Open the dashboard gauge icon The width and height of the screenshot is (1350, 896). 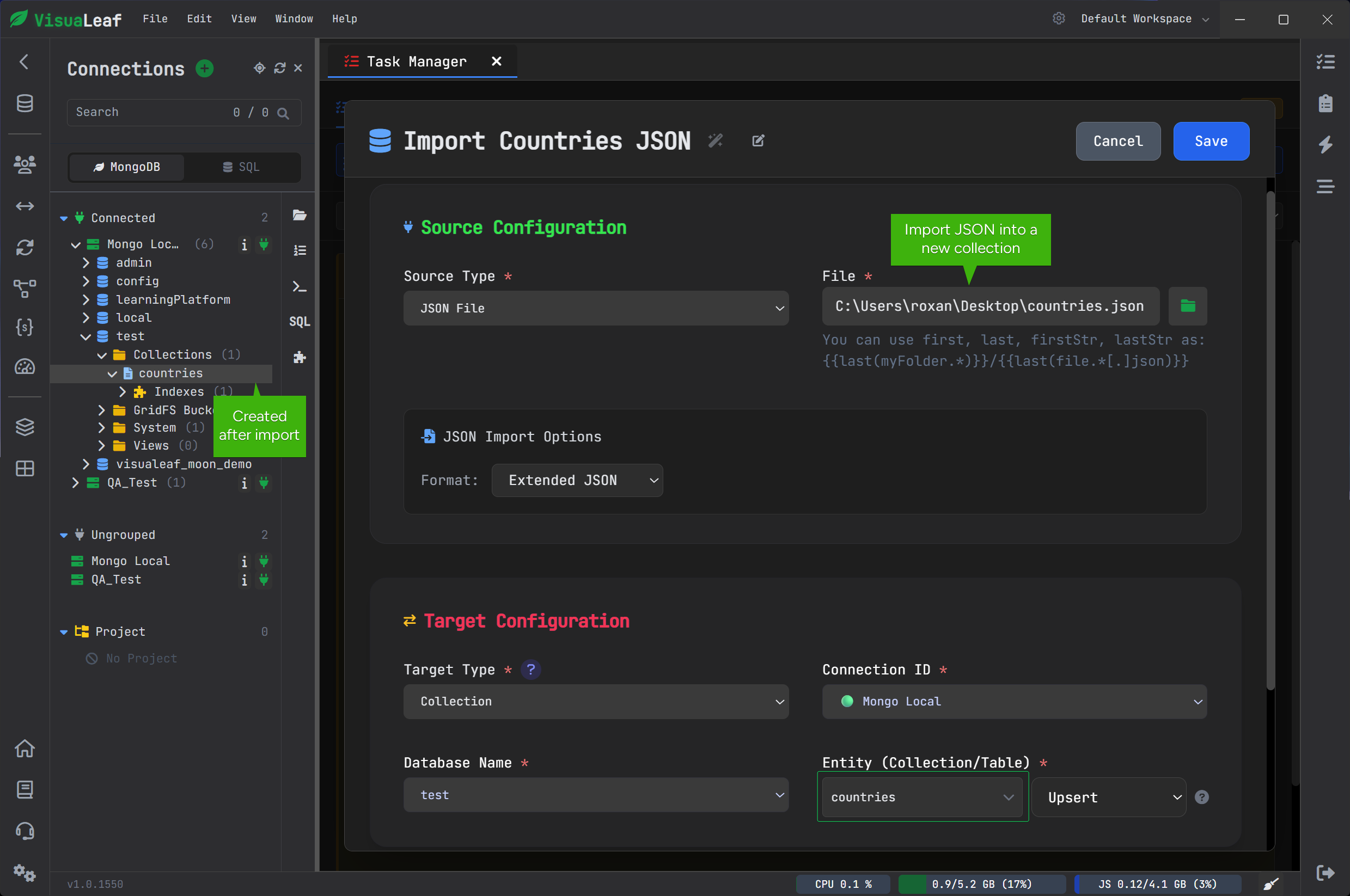[x=25, y=367]
